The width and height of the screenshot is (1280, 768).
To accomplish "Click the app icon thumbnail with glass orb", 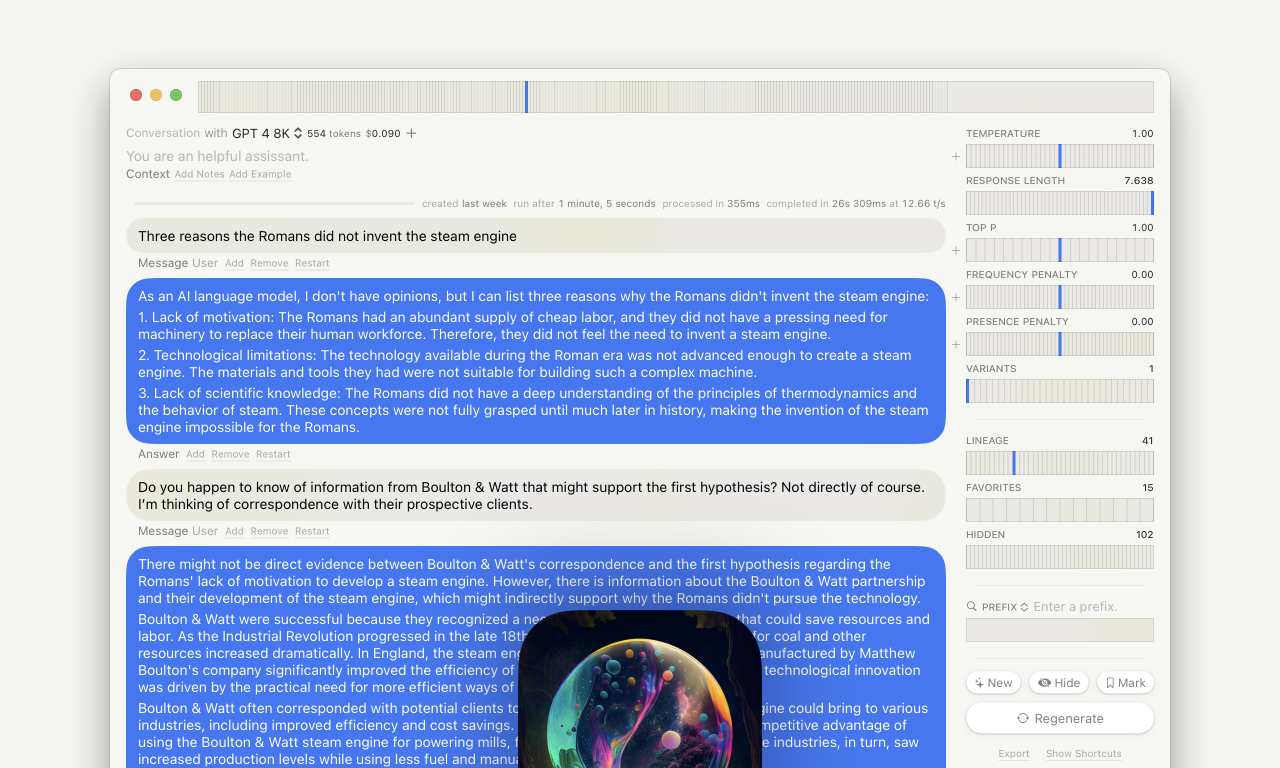I will click(x=640, y=689).
